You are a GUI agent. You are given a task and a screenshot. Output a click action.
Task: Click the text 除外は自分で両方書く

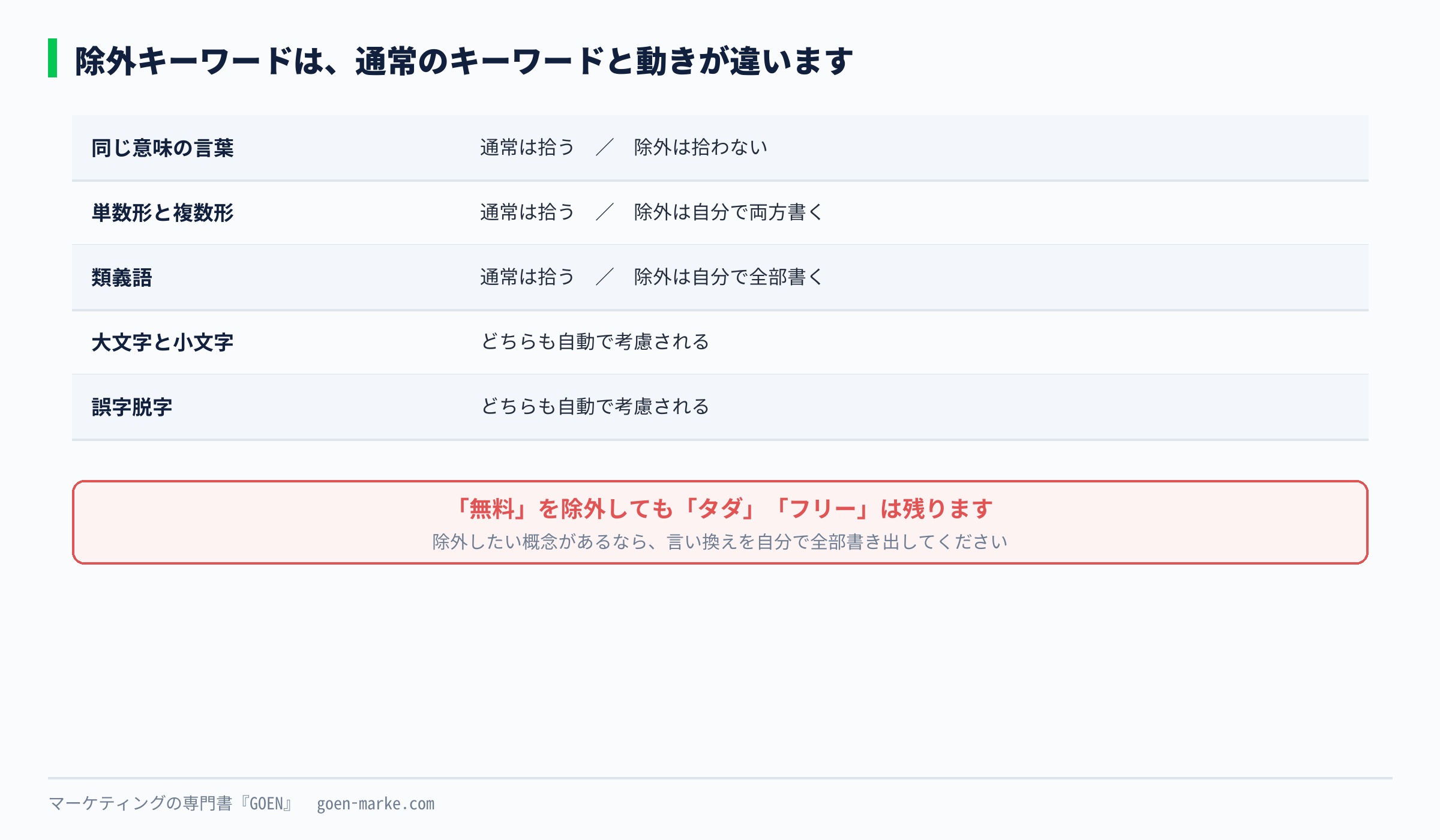pos(728,212)
